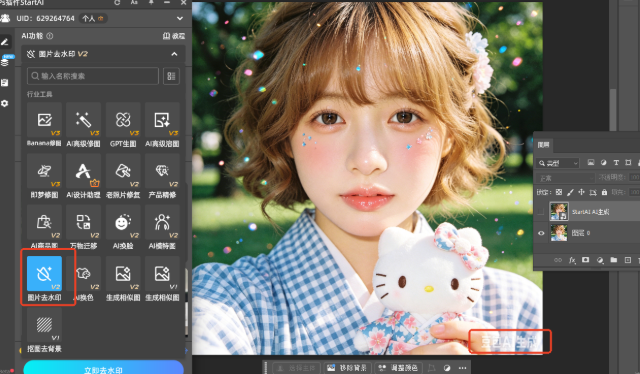Click the settings gear in StartAI sidebar
640x374 pixels.
[x=5, y=103]
